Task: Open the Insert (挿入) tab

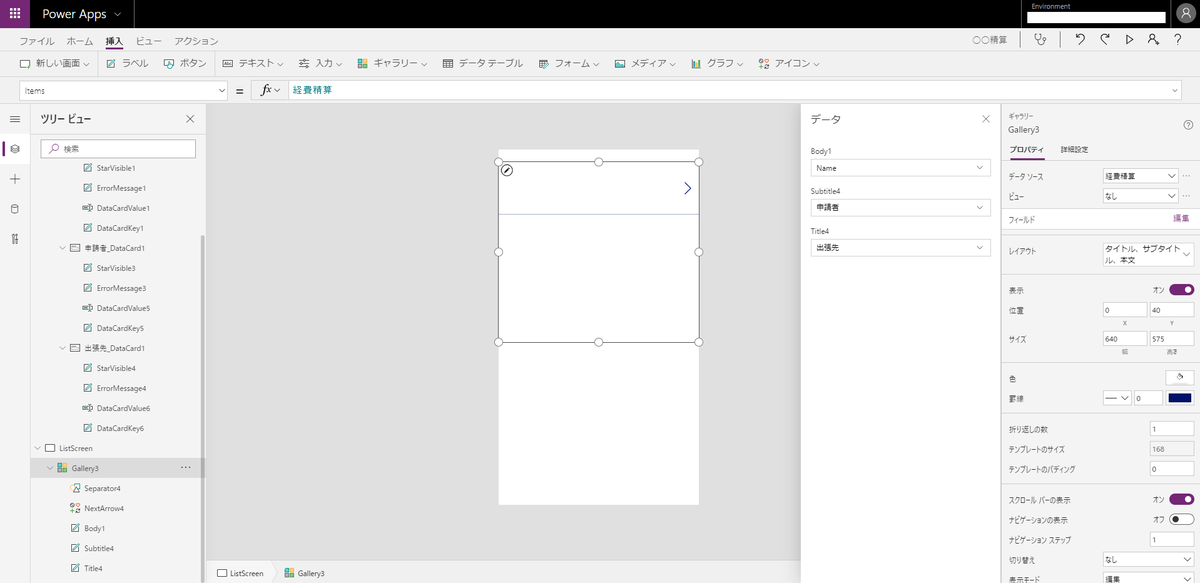Action: tap(114, 41)
